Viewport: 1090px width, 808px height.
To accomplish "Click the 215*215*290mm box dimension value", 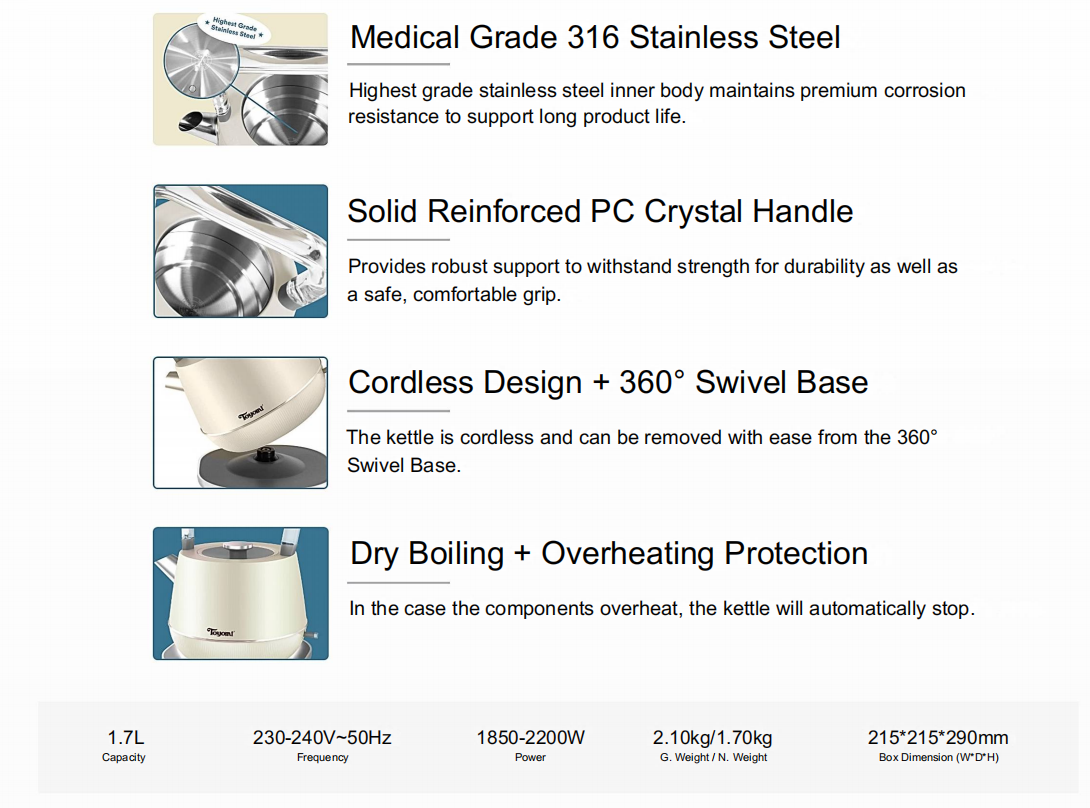I will (938, 738).
